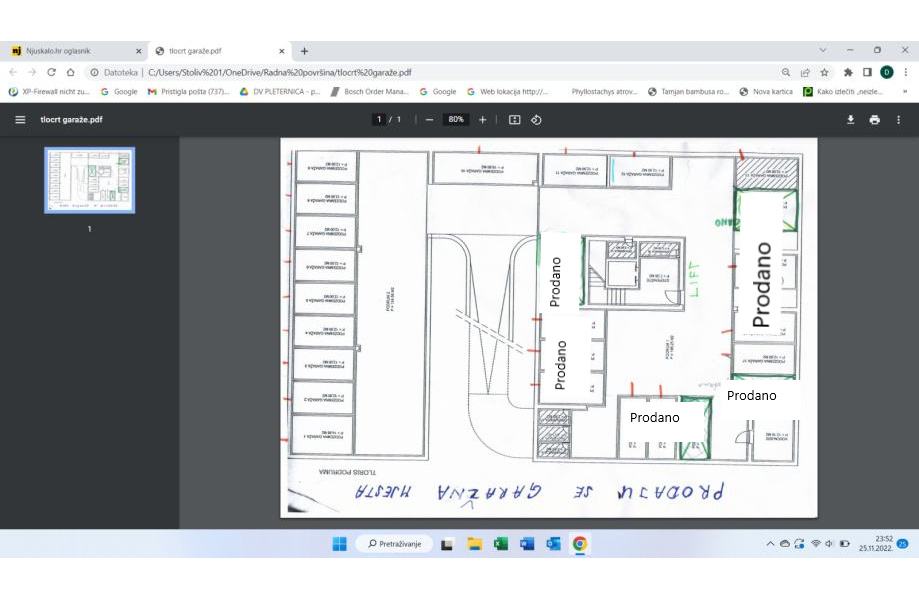
Task: Show hidden system tray icons
Action: point(769,544)
